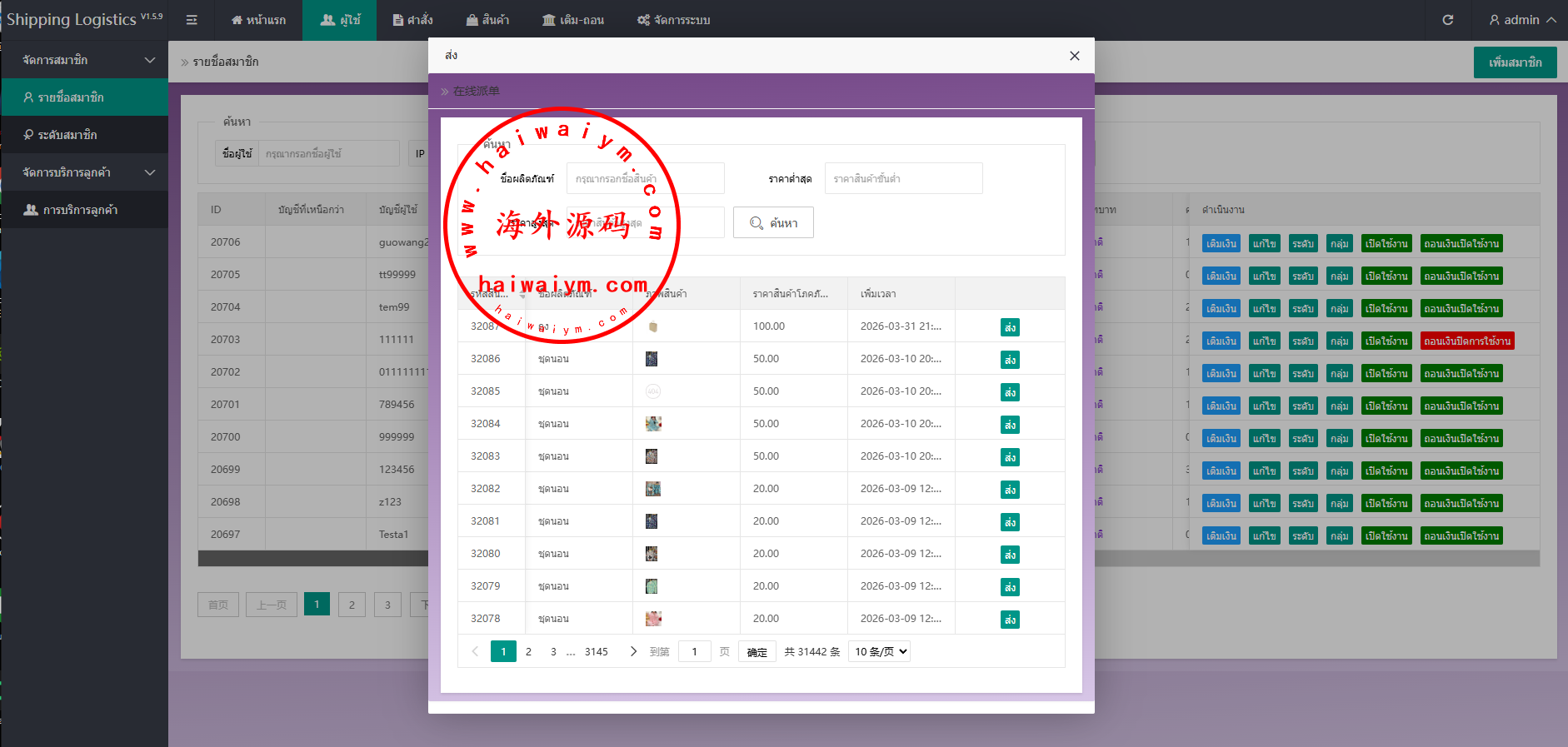The image size is (1568, 747).
Task: Click the red ถอนเงินปิดการใช้งาน toggle button
Action: 1466,341
